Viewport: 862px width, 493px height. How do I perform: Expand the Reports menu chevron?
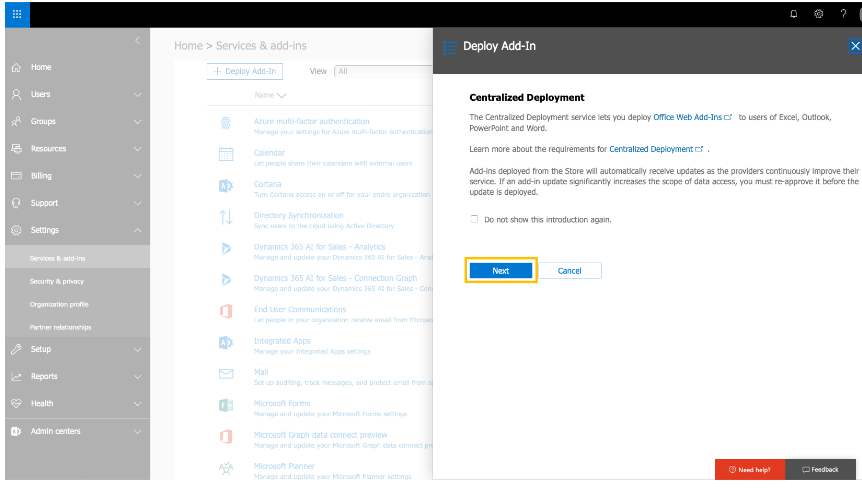pos(137,377)
